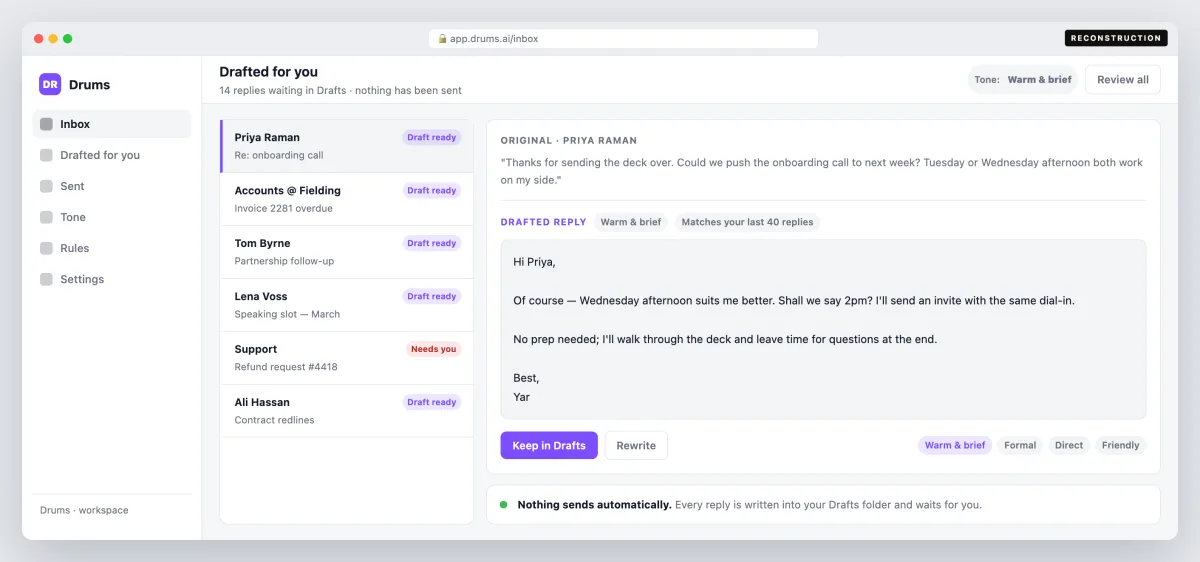Click the Warm & brief tag beside Drafted Reply

point(631,222)
